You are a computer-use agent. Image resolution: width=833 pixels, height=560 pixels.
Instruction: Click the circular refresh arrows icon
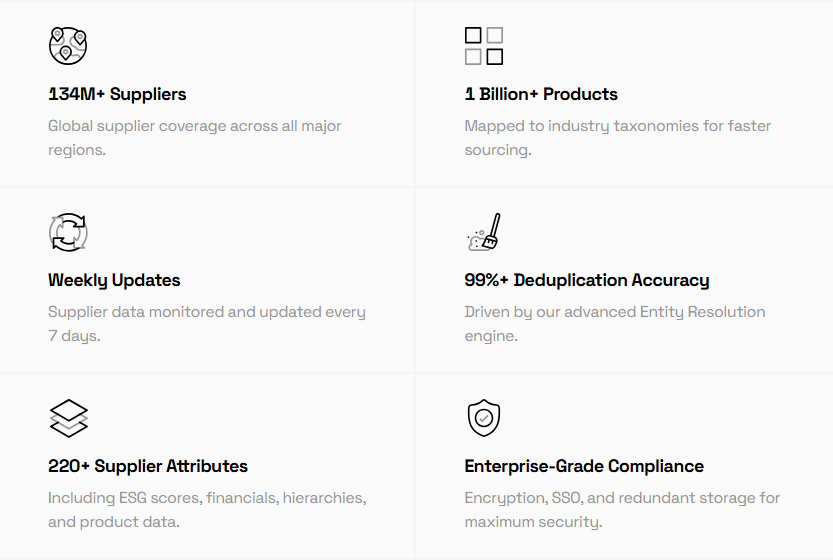68,232
